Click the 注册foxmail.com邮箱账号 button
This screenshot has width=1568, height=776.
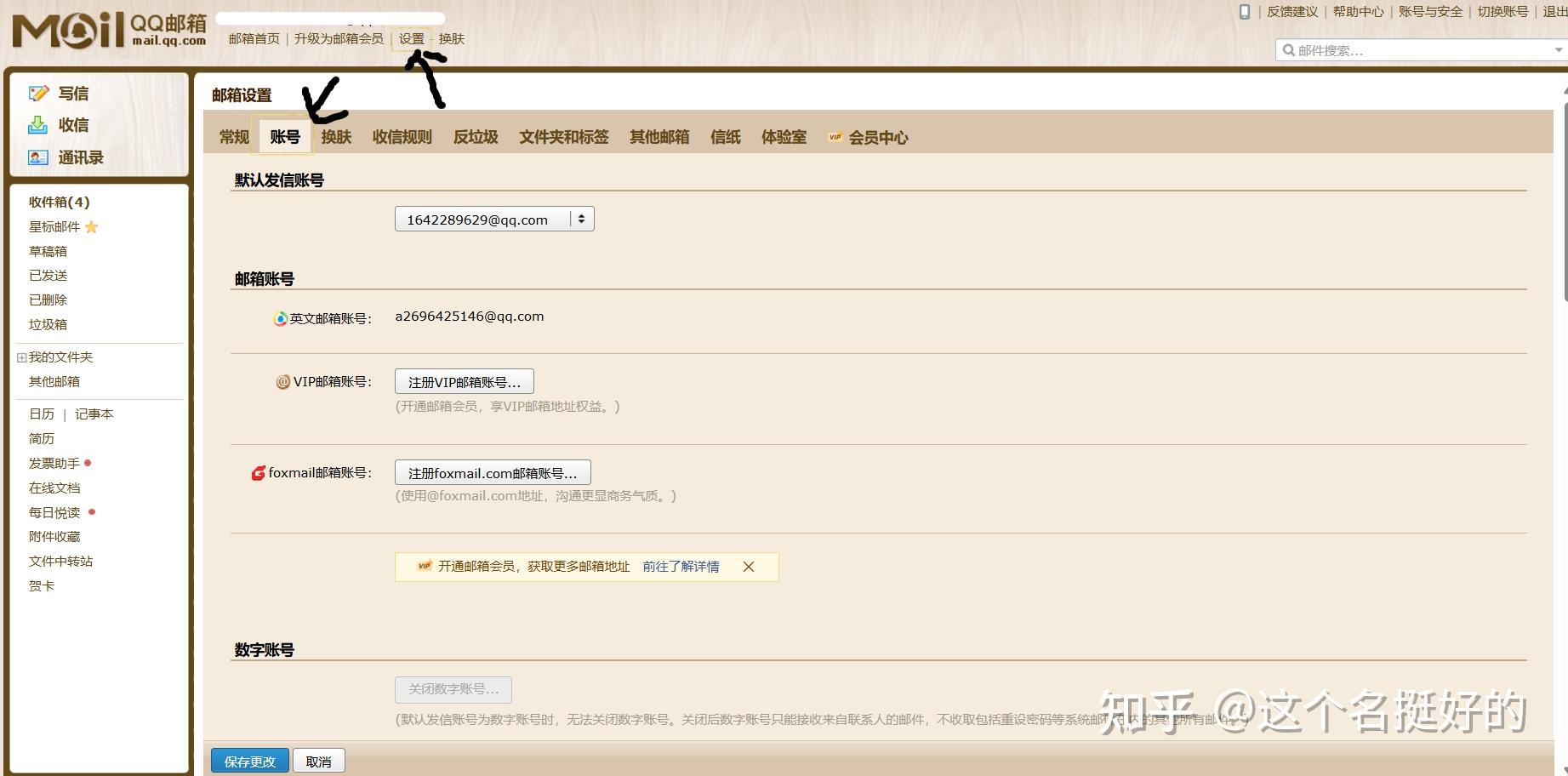[x=492, y=472]
